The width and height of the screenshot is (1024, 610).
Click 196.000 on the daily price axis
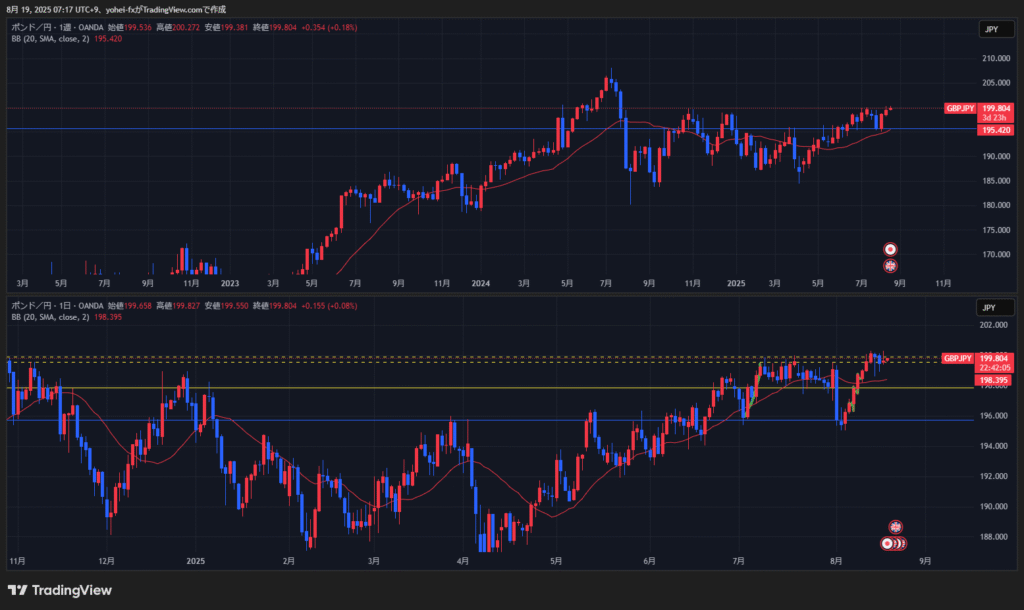coord(993,416)
